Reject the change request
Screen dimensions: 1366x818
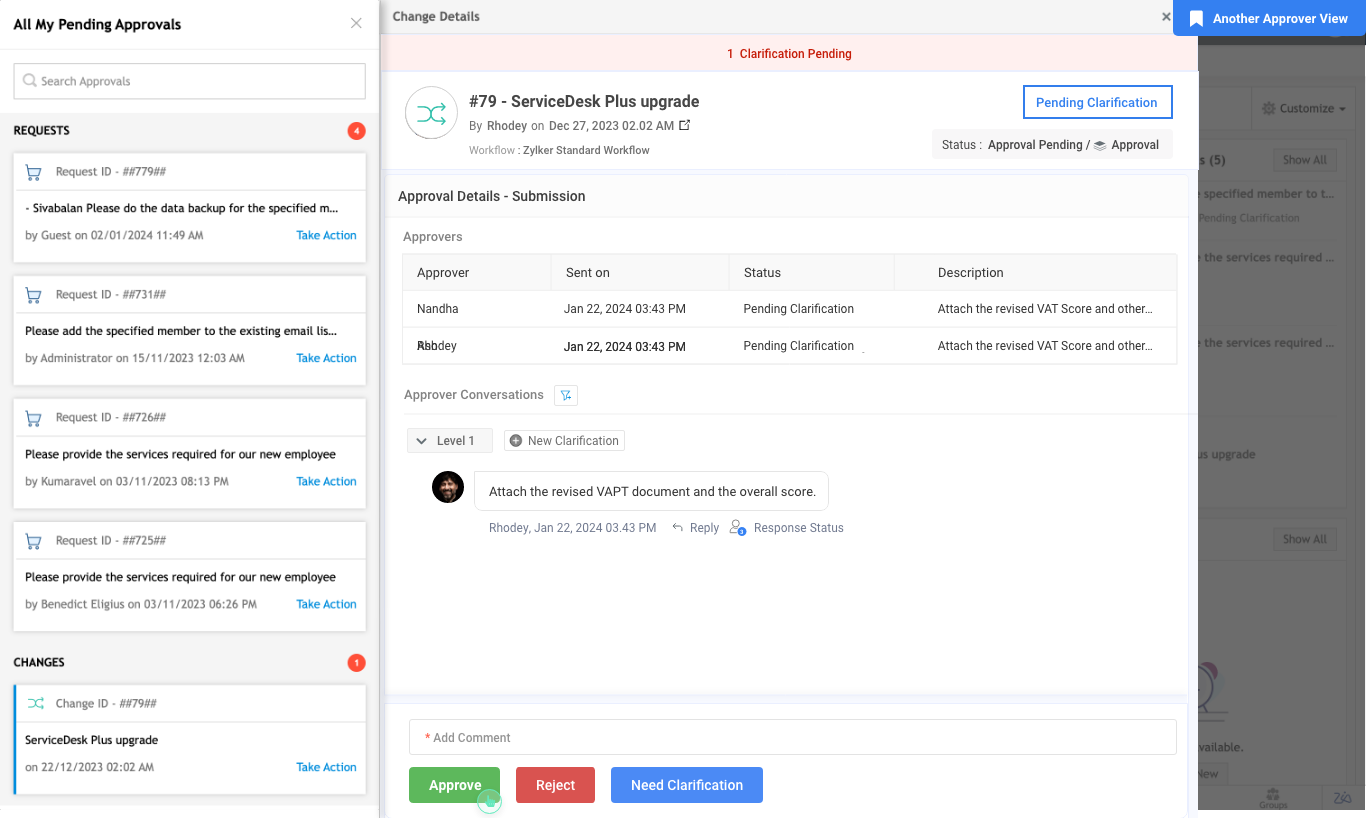tap(555, 785)
